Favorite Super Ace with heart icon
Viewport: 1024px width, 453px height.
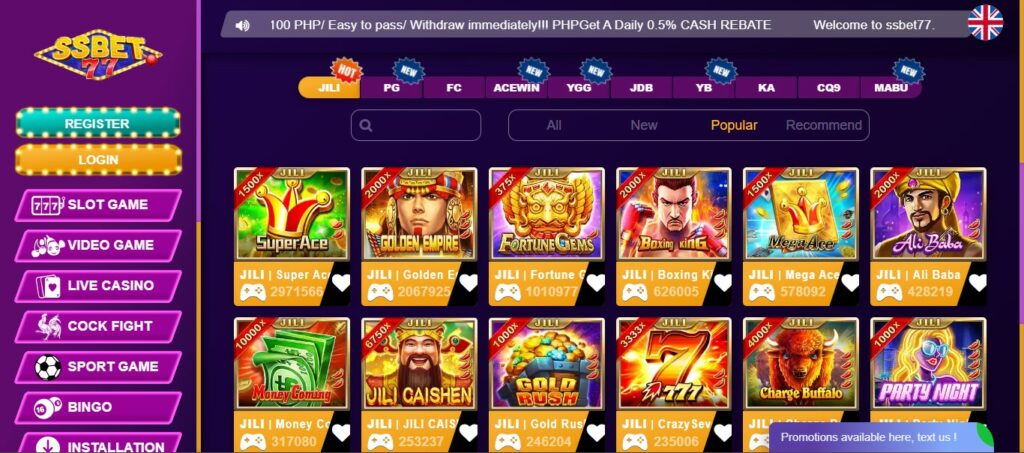pyautogui.click(x=341, y=283)
